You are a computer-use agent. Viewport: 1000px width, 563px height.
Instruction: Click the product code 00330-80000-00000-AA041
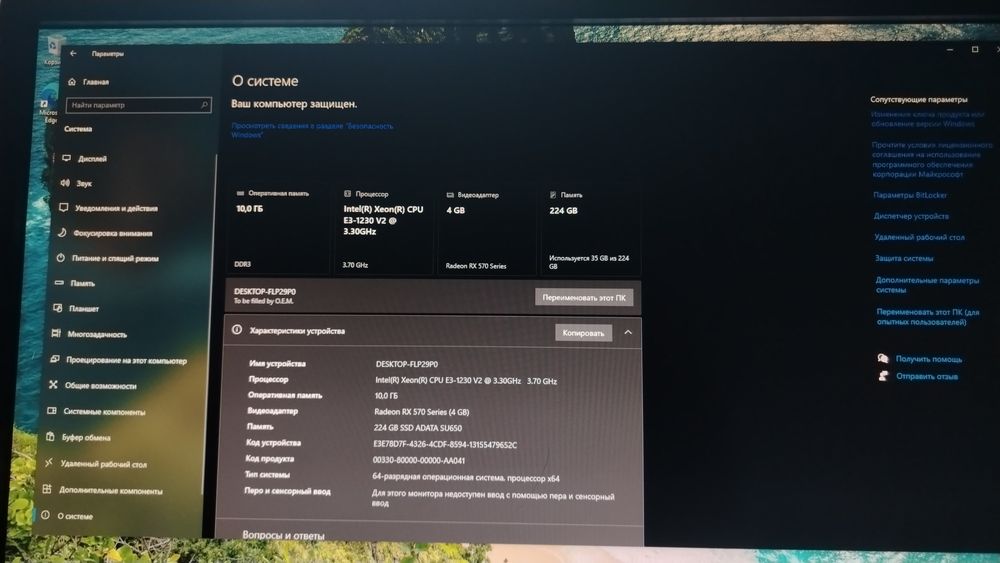[x=419, y=460]
